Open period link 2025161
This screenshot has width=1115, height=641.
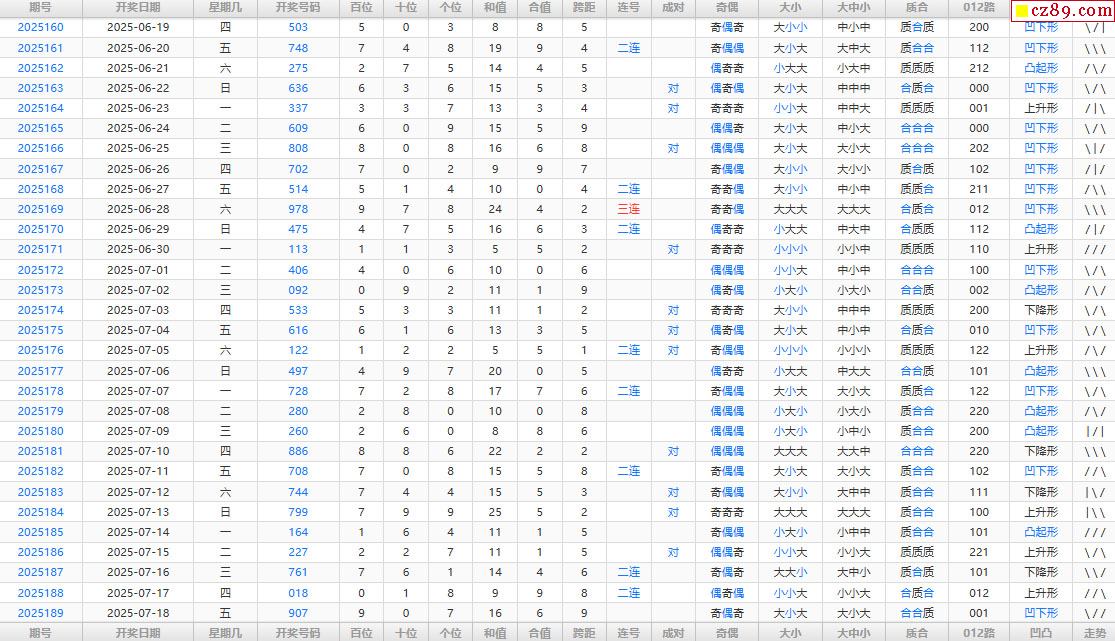click(x=41, y=48)
